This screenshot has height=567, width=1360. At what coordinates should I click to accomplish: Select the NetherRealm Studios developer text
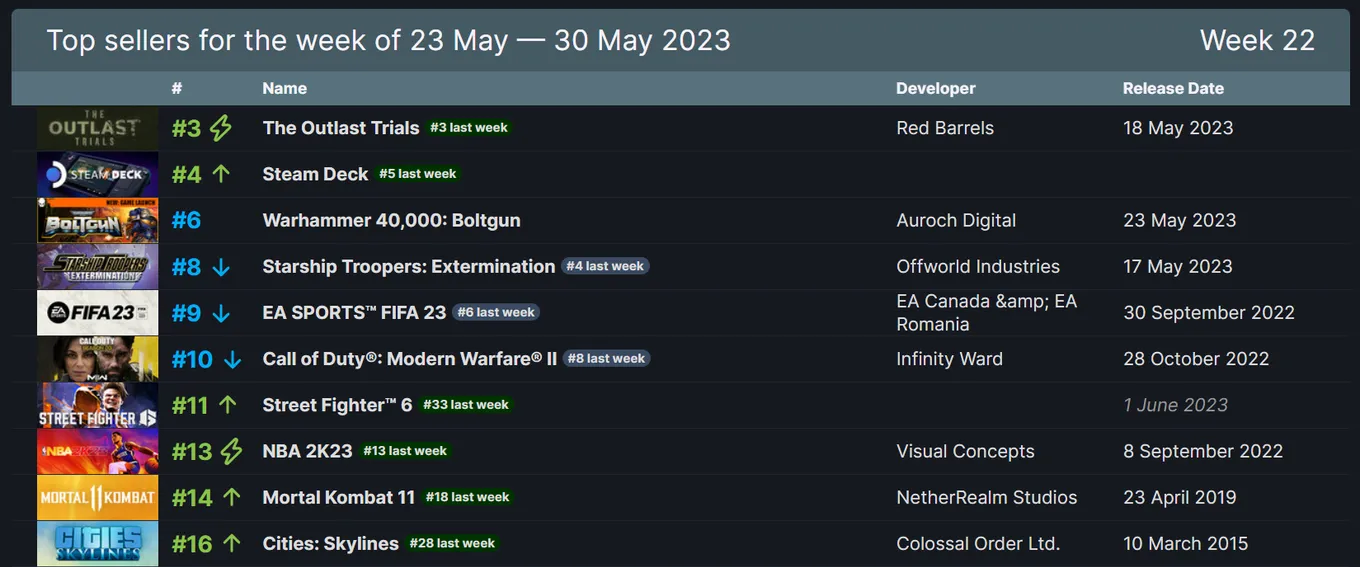coord(987,497)
